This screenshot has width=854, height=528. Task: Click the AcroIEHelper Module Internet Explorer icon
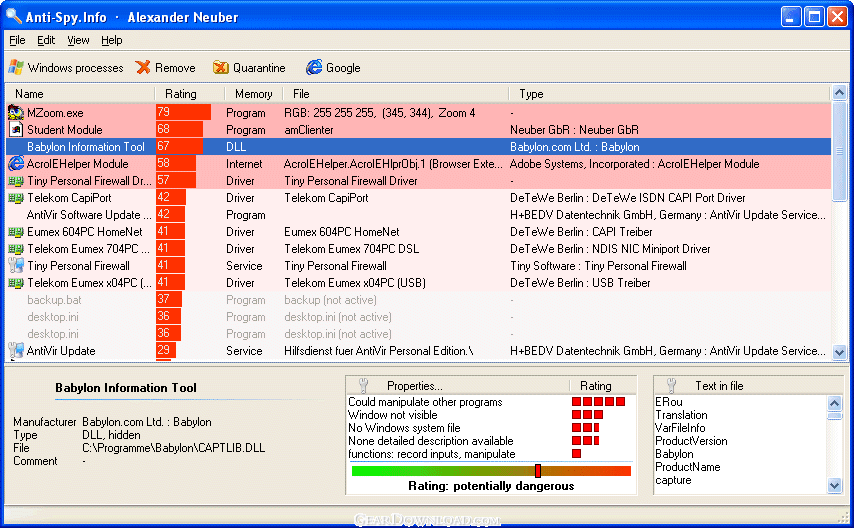point(16,163)
